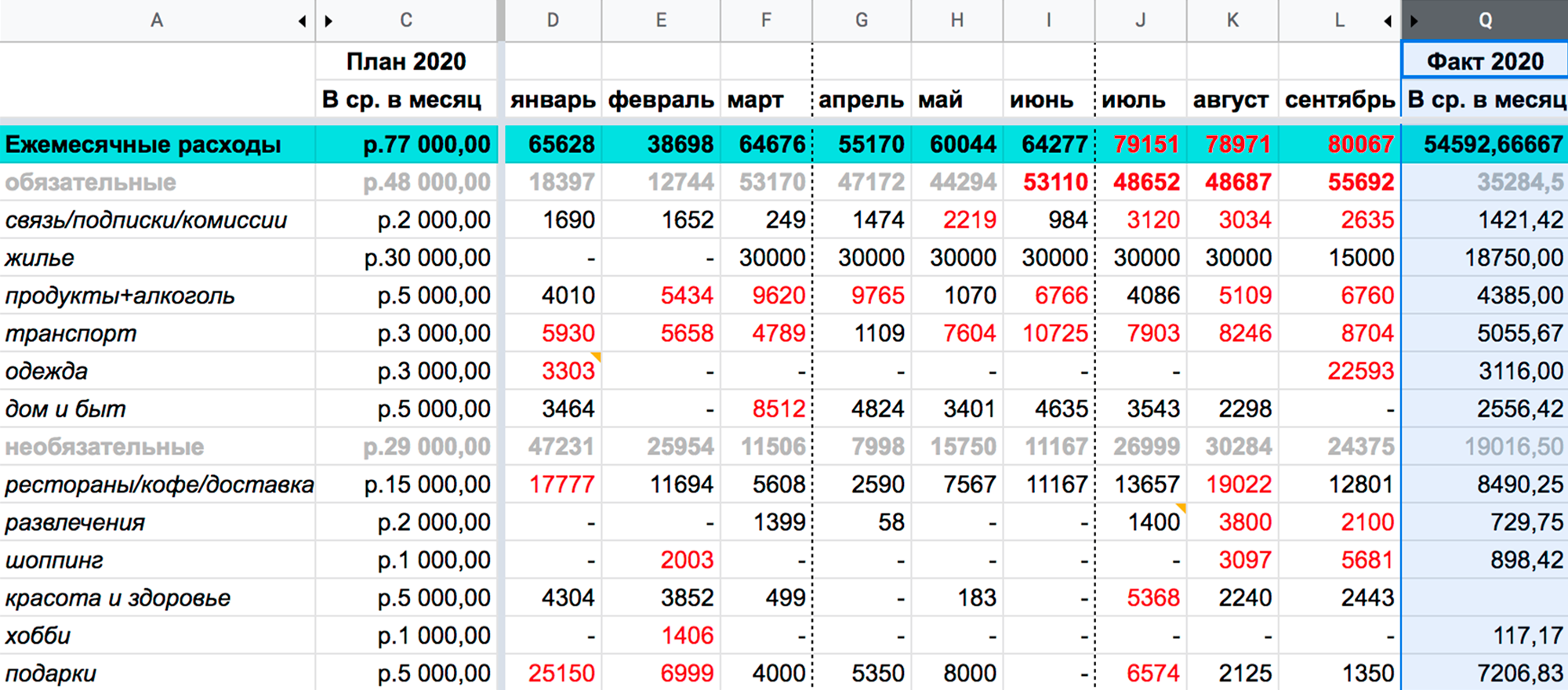Select the 'развлечения' row label
This screenshot has height=690, width=1568.
158,522
